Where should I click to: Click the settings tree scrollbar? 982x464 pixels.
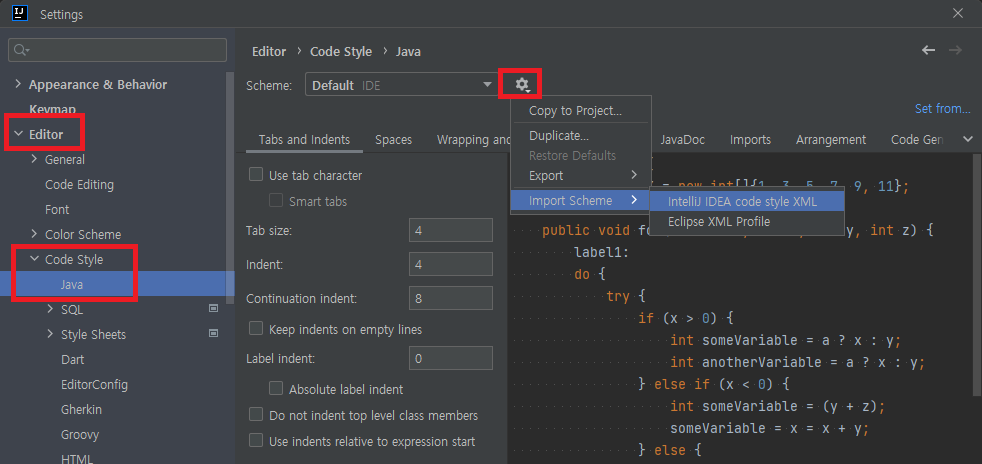coord(231,187)
